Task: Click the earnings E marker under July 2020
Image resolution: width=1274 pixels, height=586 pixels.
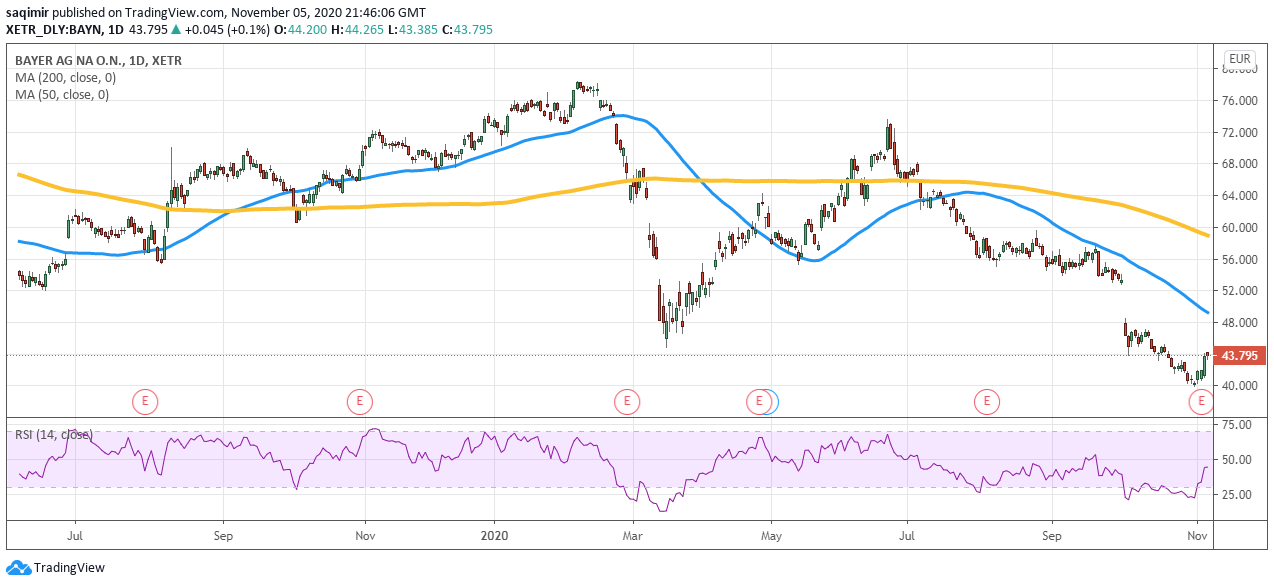Action: [986, 401]
